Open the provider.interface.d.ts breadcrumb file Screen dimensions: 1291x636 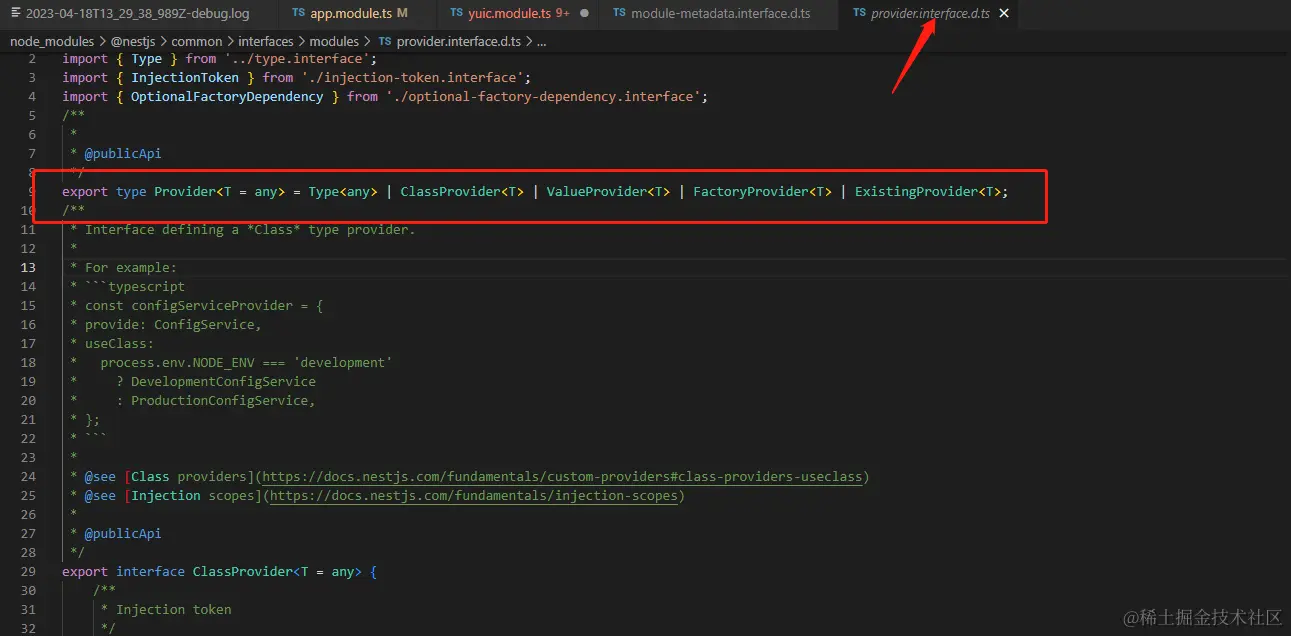click(459, 41)
